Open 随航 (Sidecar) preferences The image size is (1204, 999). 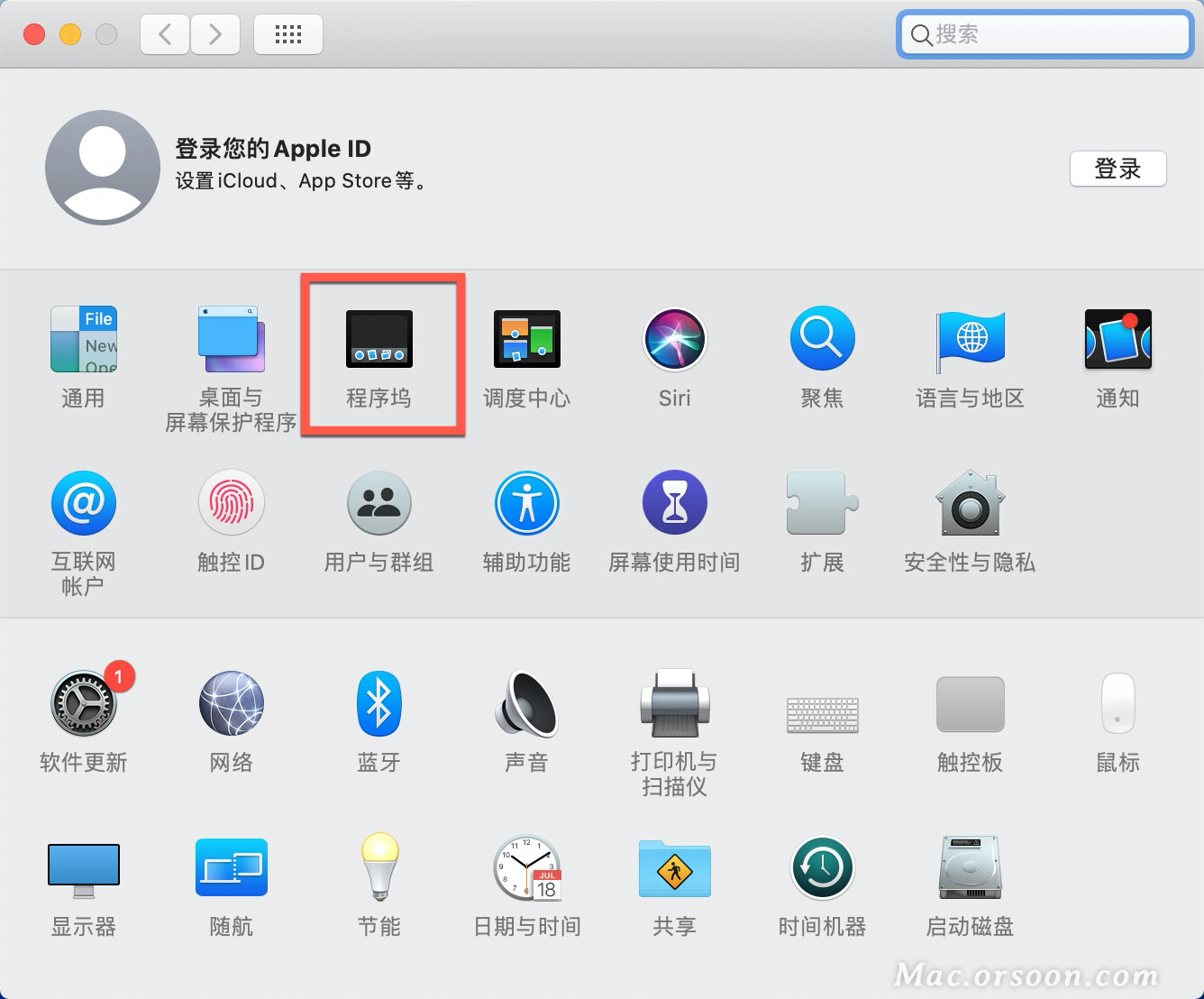click(x=231, y=866)
